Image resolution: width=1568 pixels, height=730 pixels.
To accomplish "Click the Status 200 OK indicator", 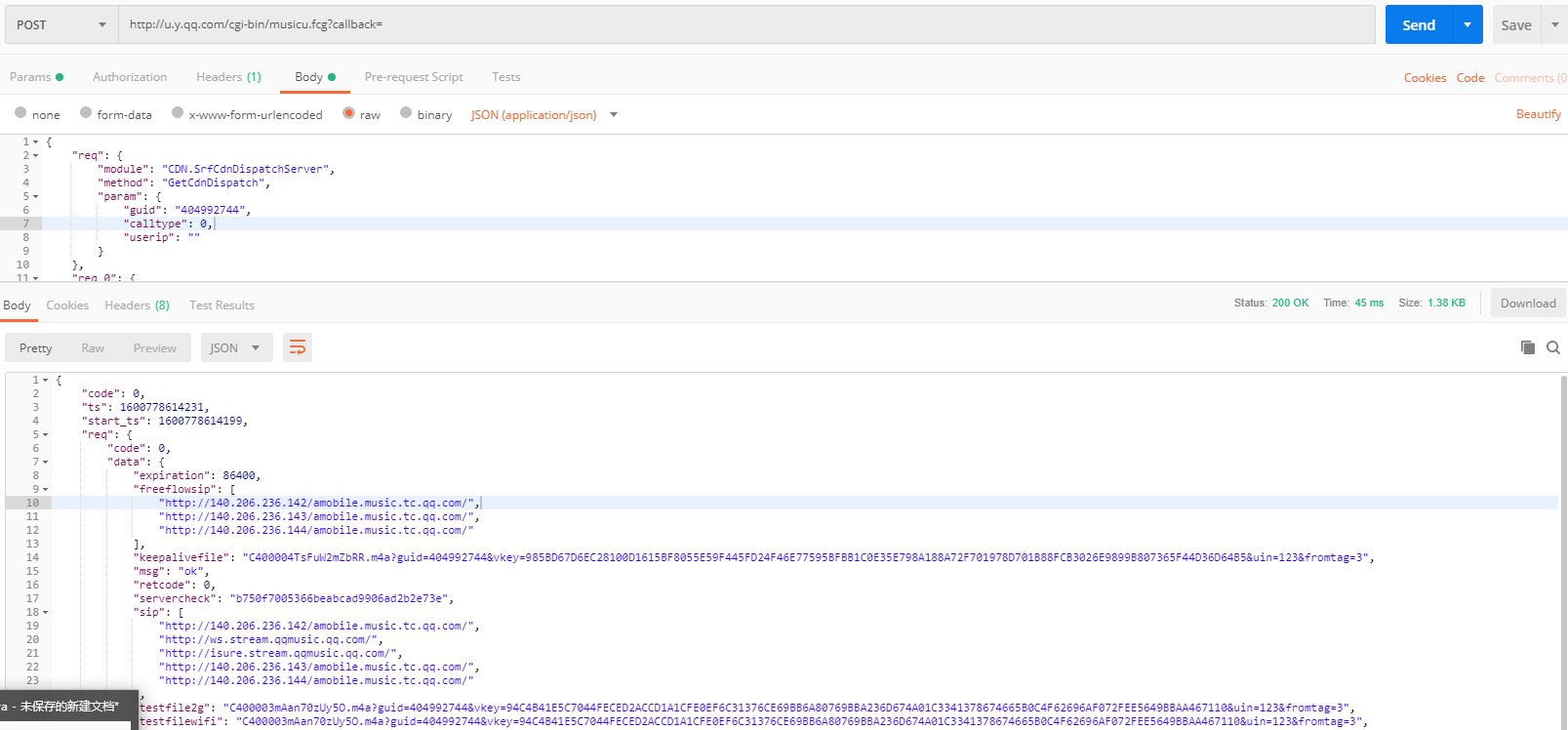I will click(1271, 303).
